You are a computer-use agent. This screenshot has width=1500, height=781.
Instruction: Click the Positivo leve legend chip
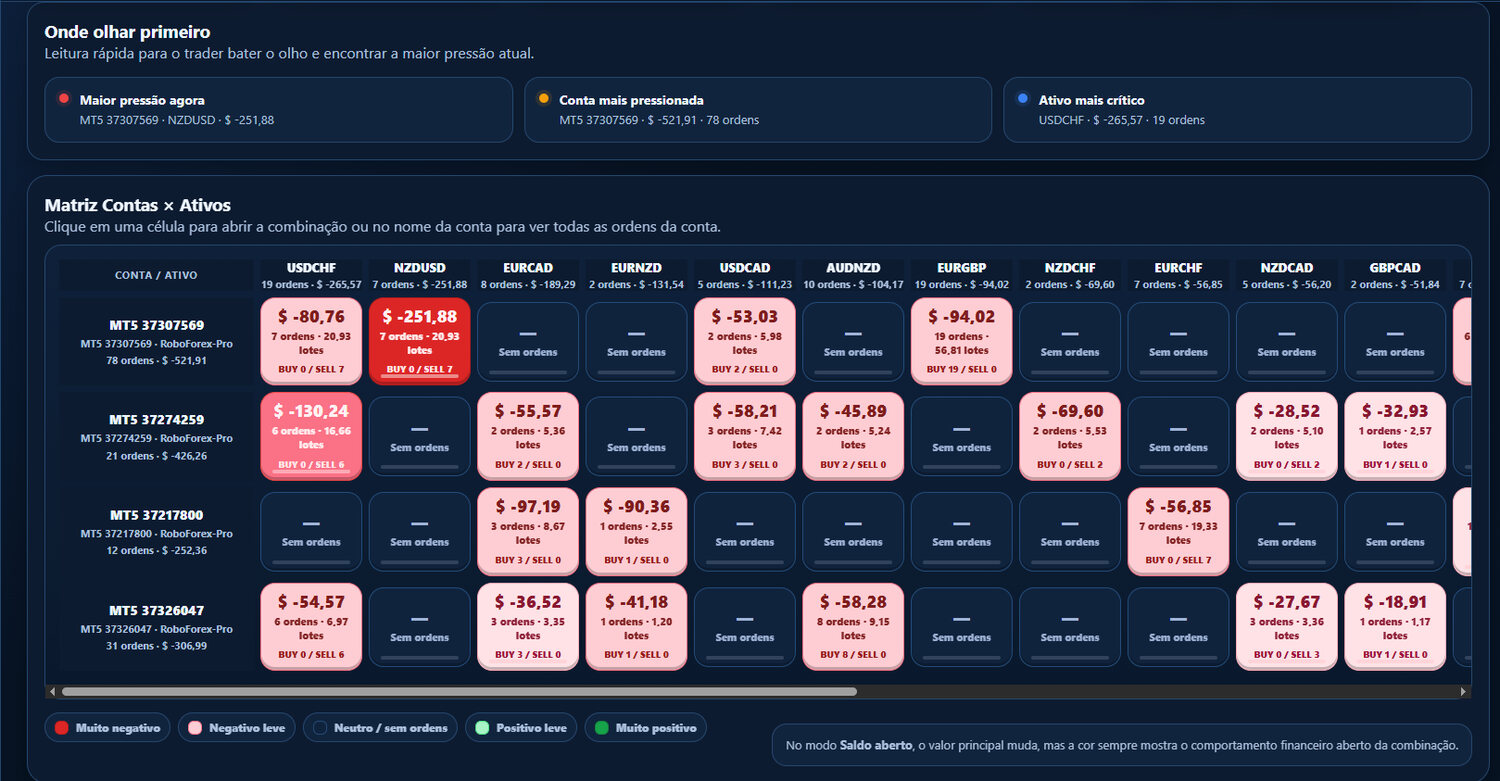pos(521,728)
